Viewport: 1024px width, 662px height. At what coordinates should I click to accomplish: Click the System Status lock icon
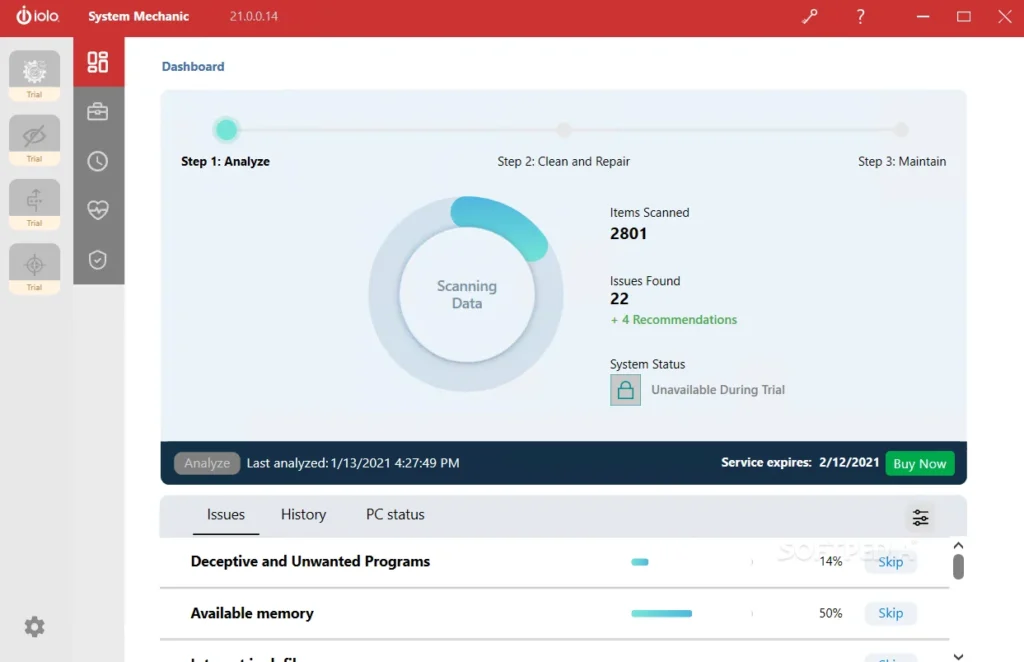(x=626, y=390)
